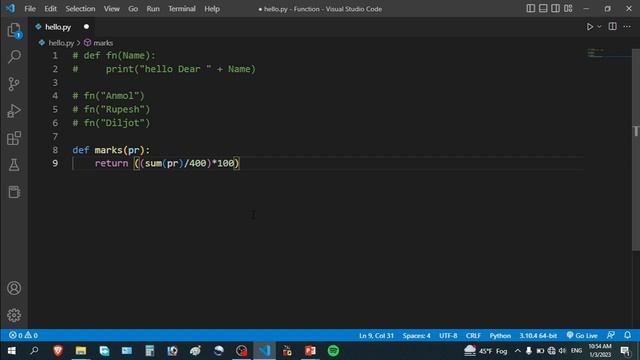Open the Customize Layout icon
640x360 pixels.
[x=568, y=9]
